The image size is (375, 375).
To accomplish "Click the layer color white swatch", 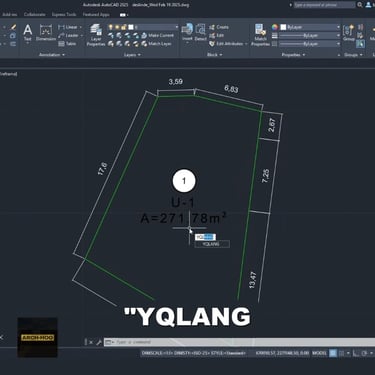I will [x=131, y=27].
